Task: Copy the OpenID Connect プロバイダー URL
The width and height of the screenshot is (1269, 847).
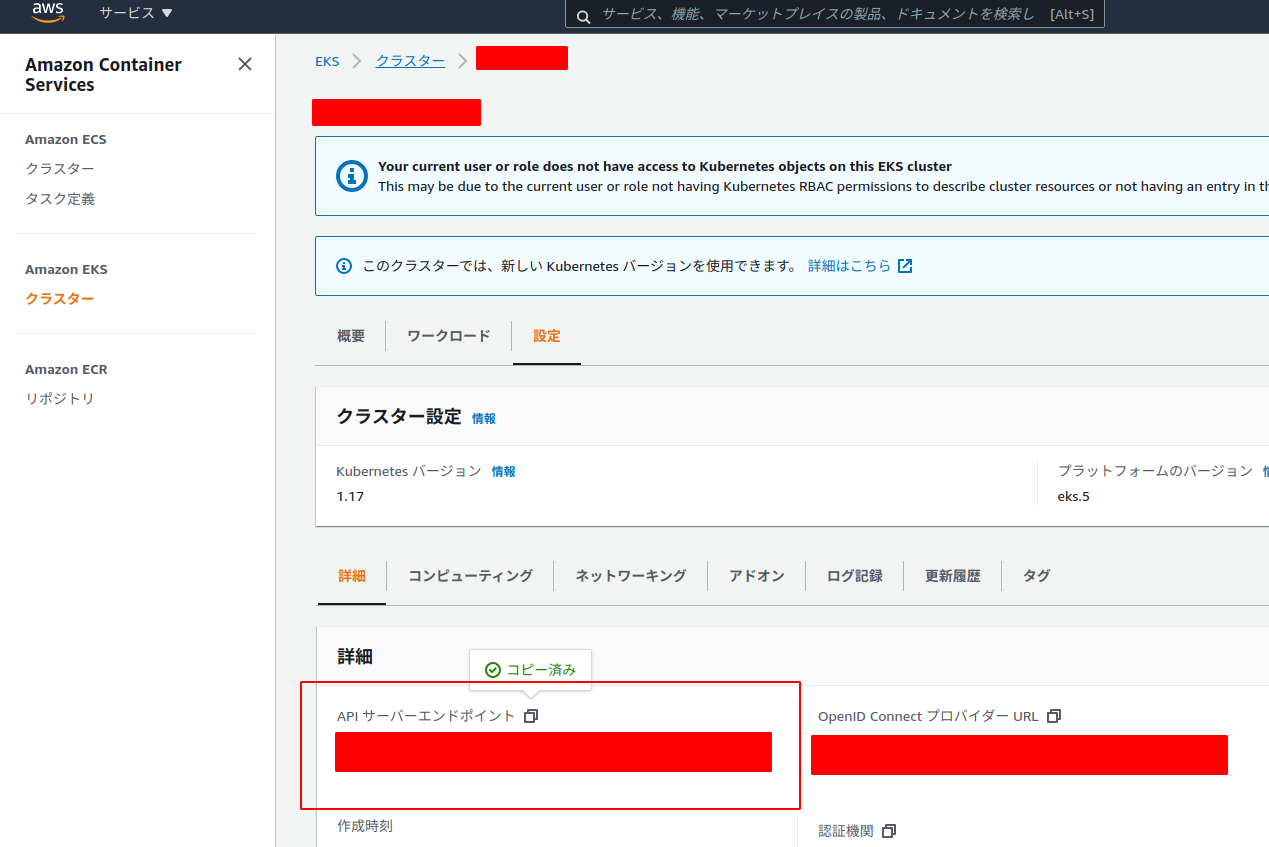Action: (1054, 716)
